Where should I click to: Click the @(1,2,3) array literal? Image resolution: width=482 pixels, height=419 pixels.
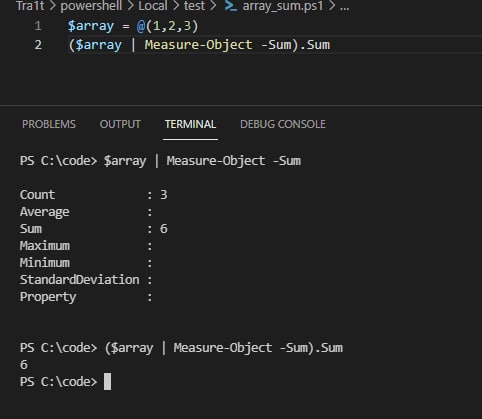[167, 26]
